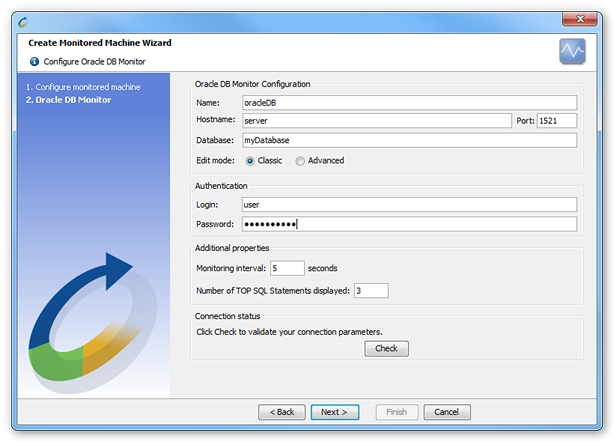
Task: Select step 2 Oracle DB Monitor
Action: 69,100
